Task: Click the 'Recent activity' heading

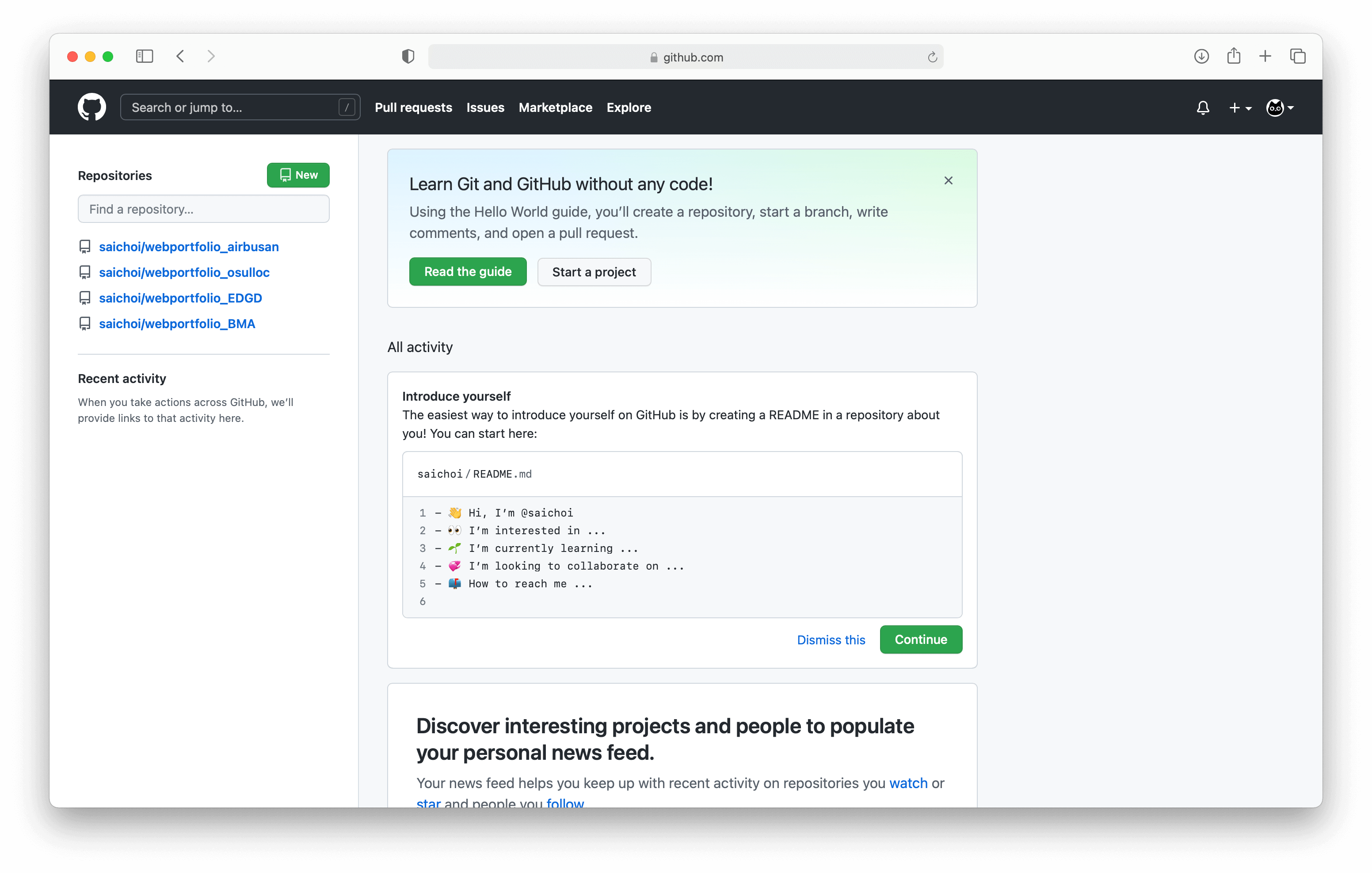Action: pyautogui.click(x=122, y=379)
